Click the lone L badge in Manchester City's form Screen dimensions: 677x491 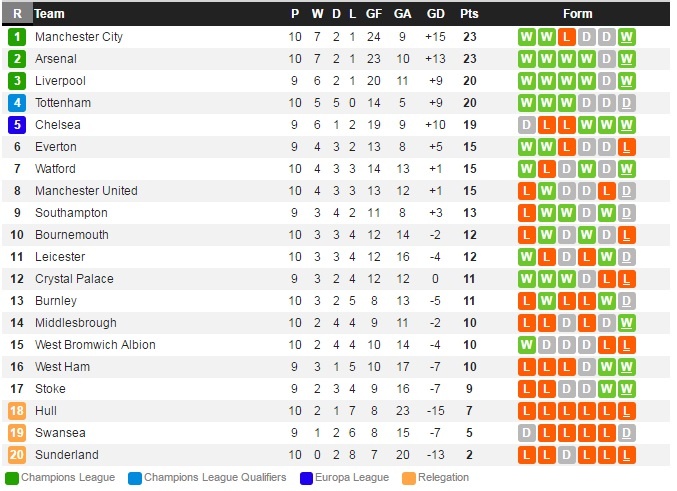[567, 37]
